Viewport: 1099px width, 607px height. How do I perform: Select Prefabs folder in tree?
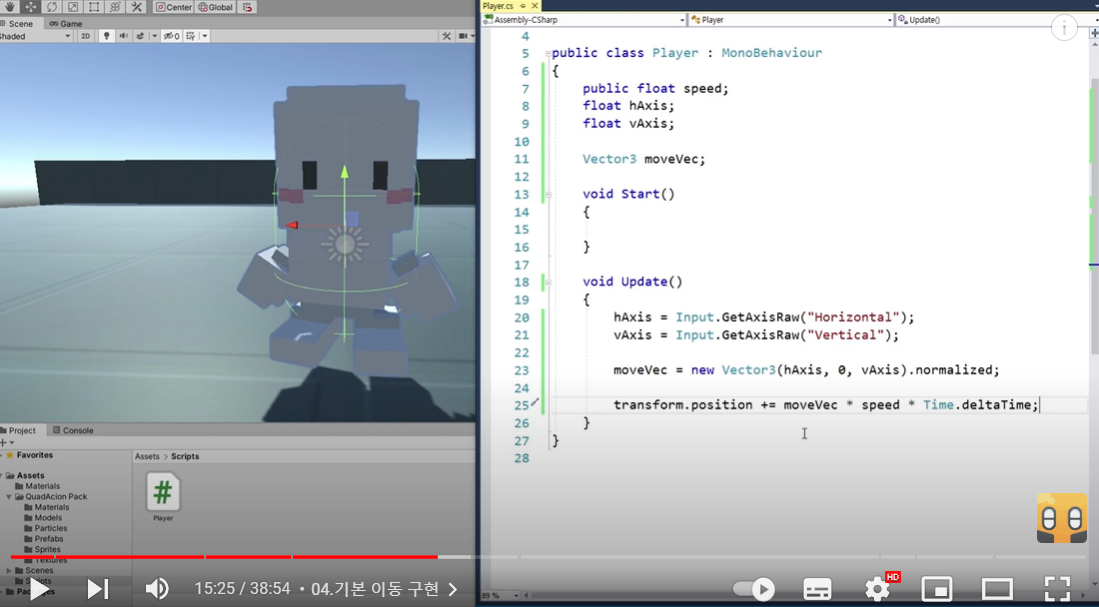pyautogui.click(x=49, y=538)
